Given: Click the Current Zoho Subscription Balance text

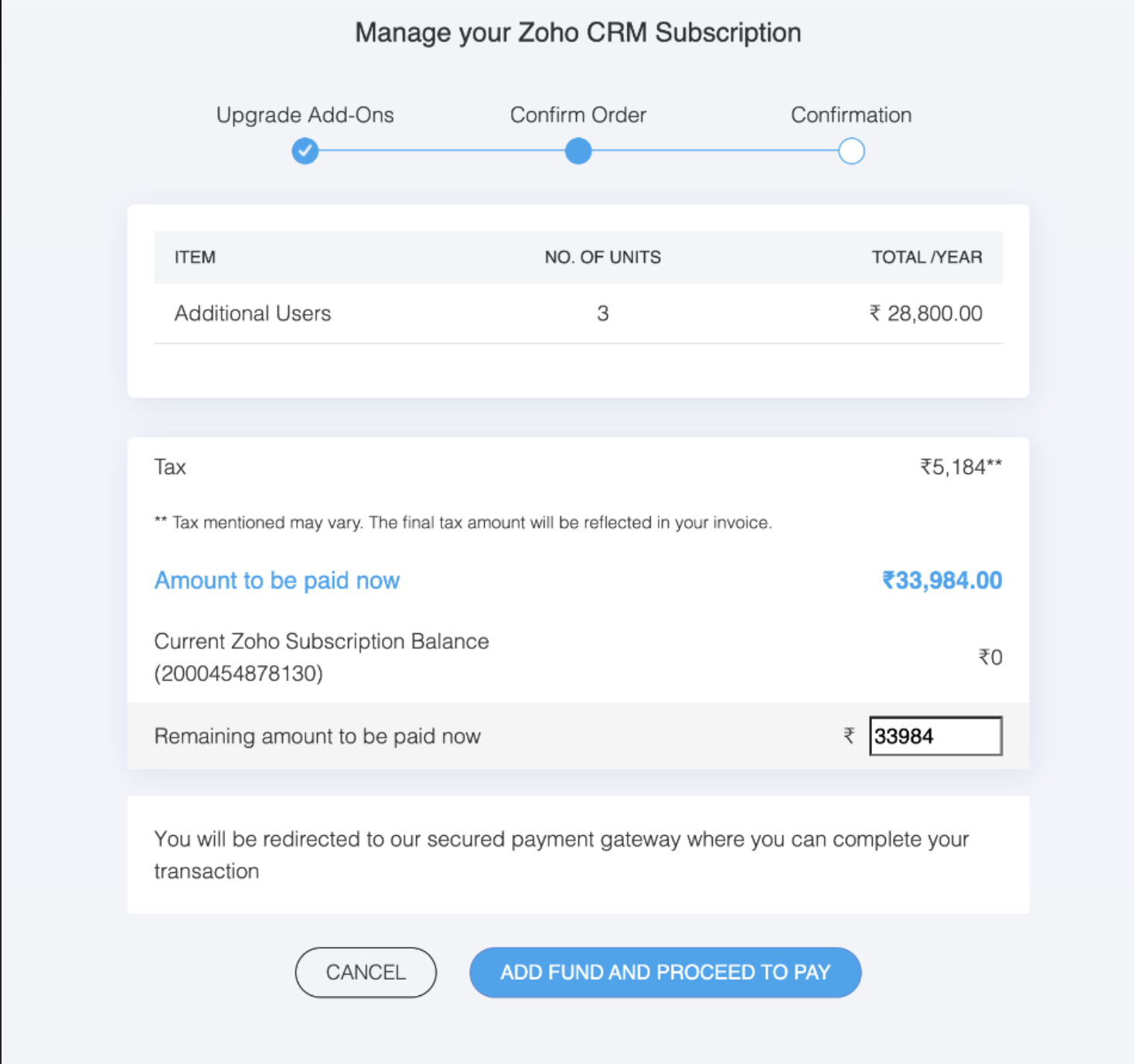Looking at the screenshot, I should pos(321,642).
